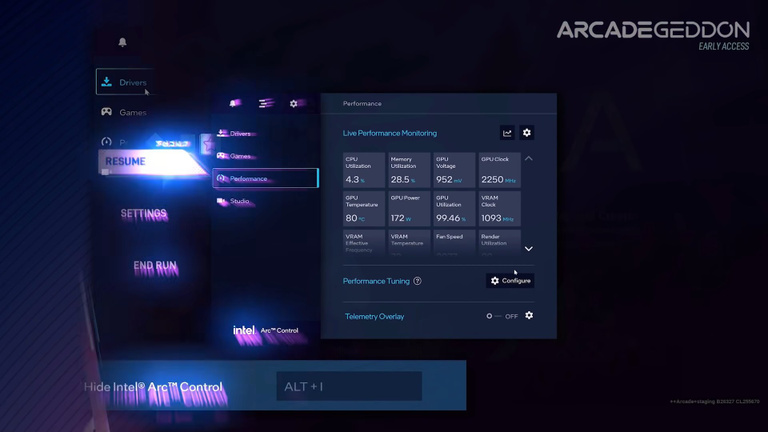The image size is (768, 432).
Task: Open Performance Tuning help question mark
Action: (417, 281)
